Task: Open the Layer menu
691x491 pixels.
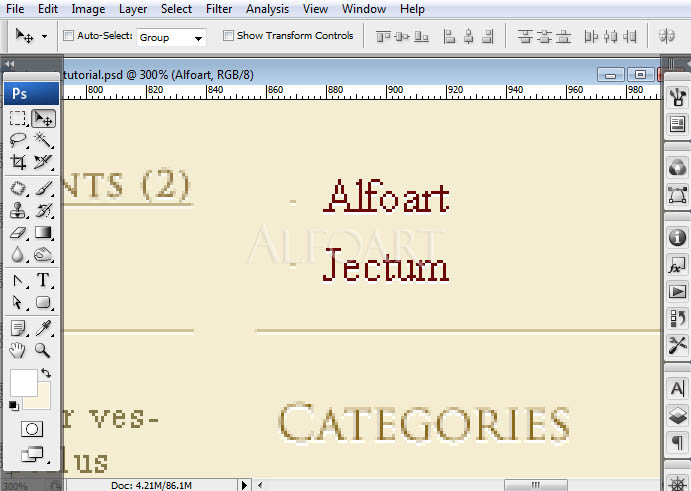Action: [x=133, y=9]
